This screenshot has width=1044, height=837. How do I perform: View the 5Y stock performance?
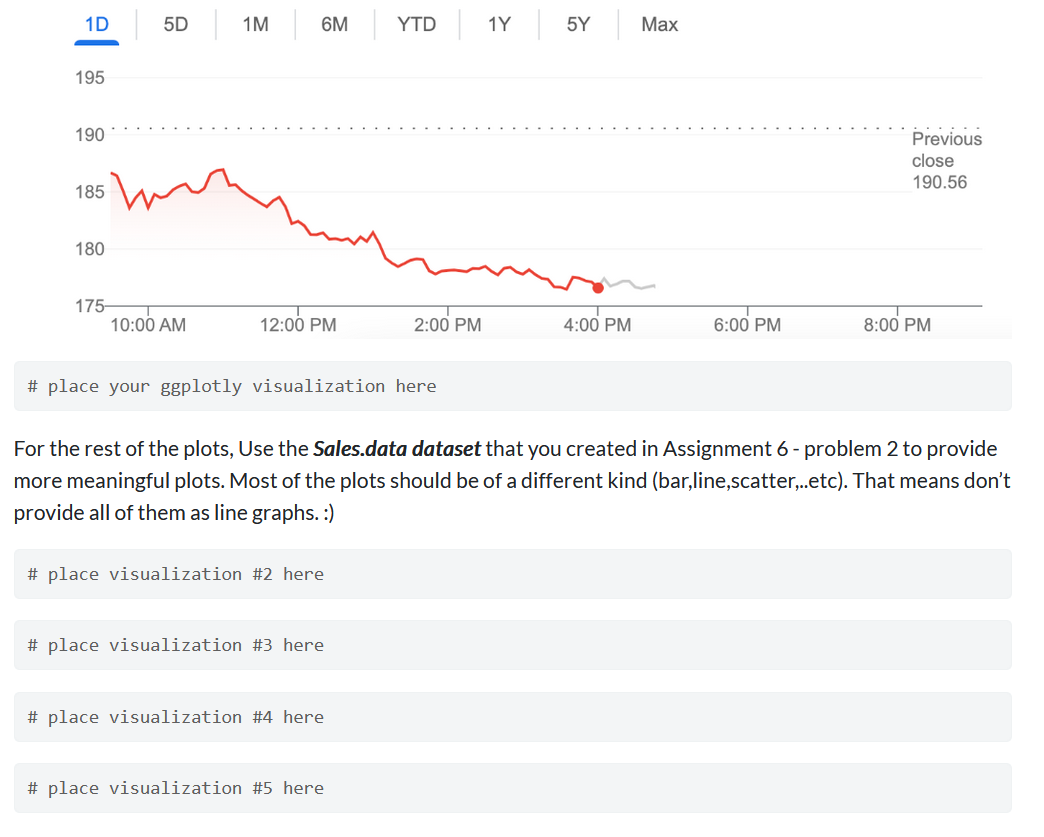click(x=577, y=25)
